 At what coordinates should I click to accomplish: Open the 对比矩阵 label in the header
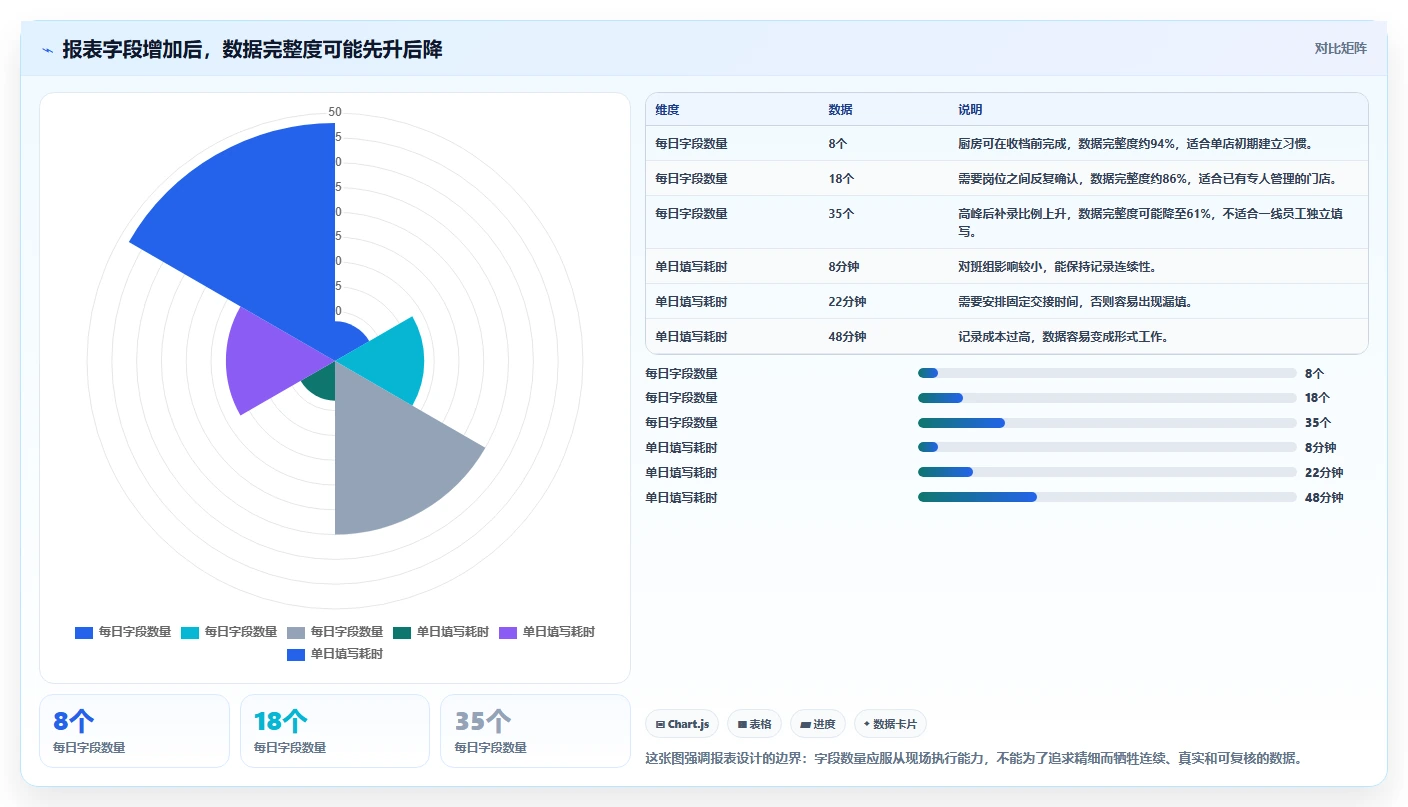1340,48
